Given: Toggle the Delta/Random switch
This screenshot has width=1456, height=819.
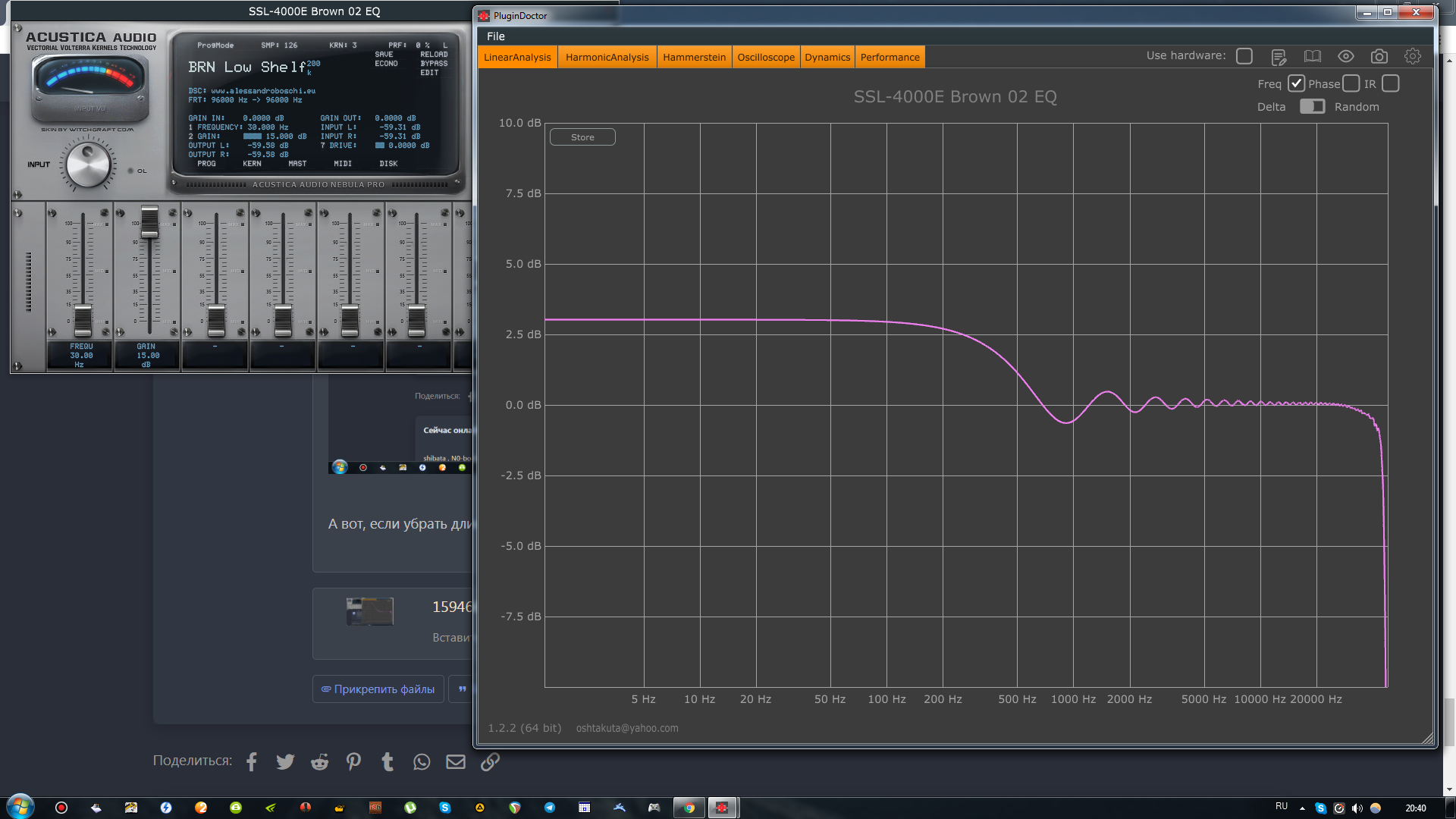Looking at the screenshot, I should (1312, 106).
